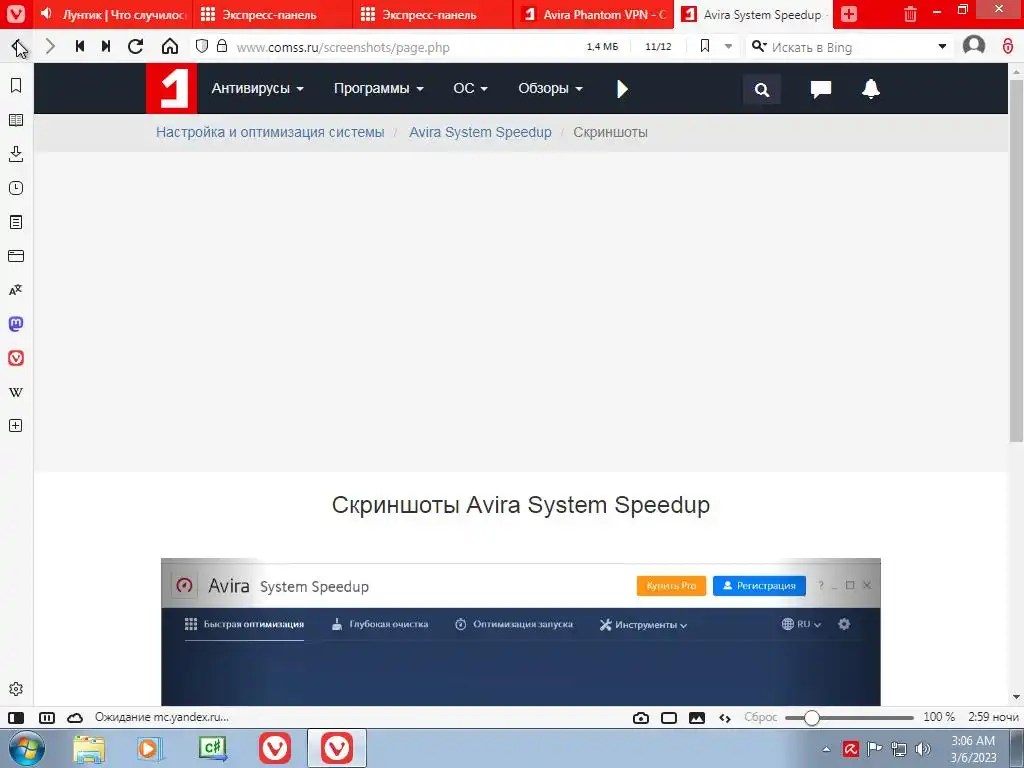Open Avira System Speedup breadcrumb link

[x=480, y=133]
